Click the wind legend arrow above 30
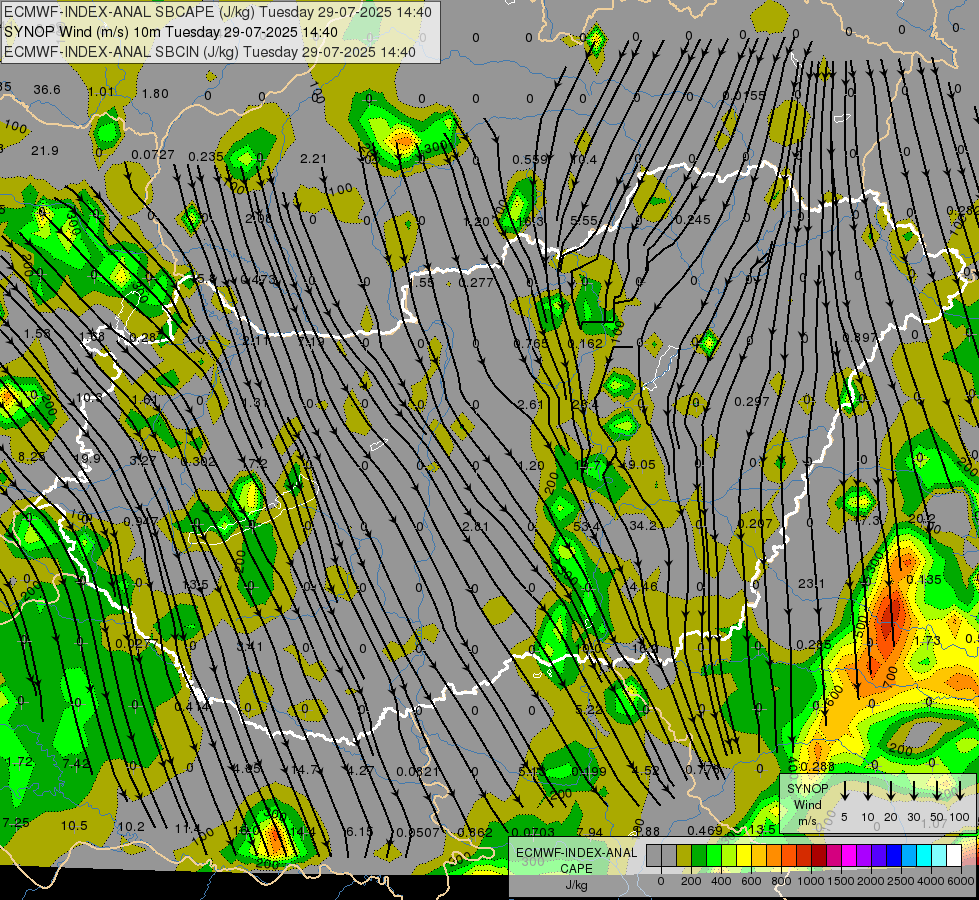 click(x=914, y=791)
